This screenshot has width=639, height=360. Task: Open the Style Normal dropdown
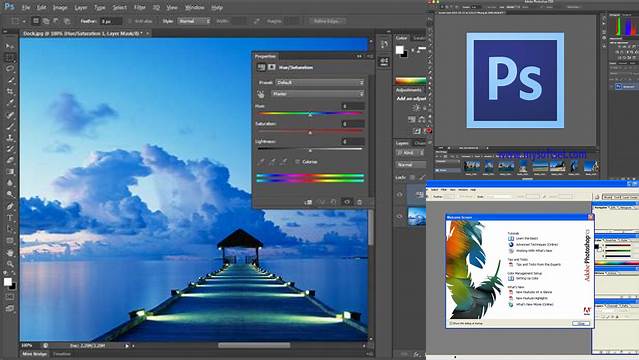[x=194, y=21]
